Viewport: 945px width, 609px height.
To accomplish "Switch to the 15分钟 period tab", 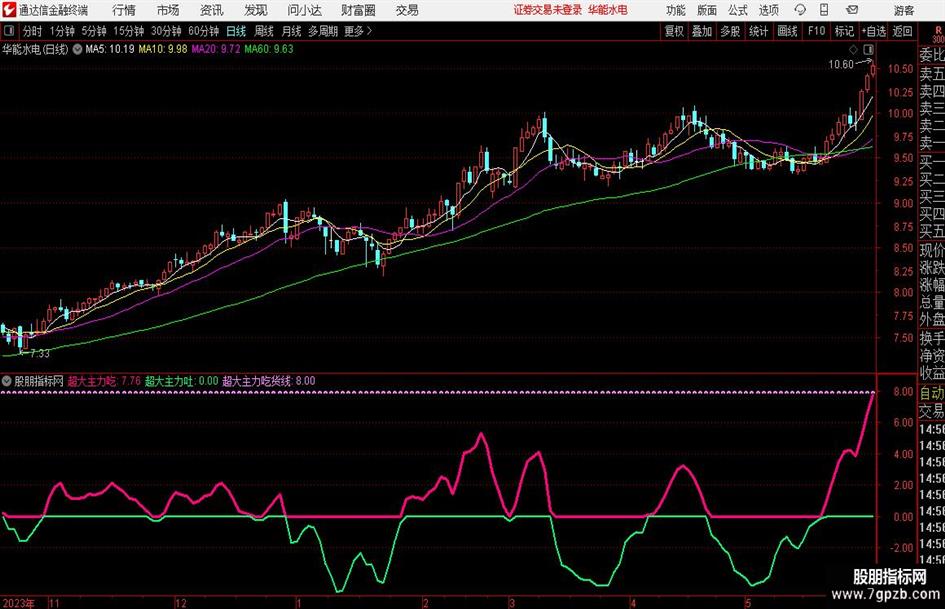I will pos(129,31).
